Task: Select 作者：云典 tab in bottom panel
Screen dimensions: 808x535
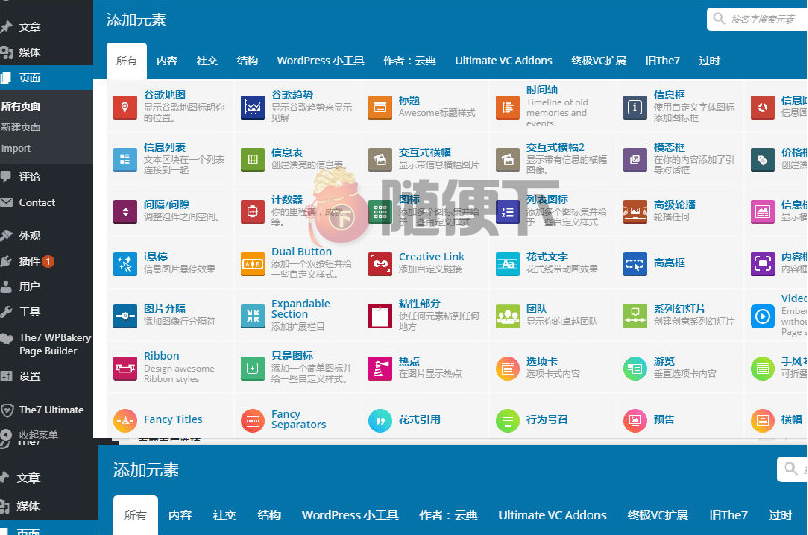Action: [448, 515]
